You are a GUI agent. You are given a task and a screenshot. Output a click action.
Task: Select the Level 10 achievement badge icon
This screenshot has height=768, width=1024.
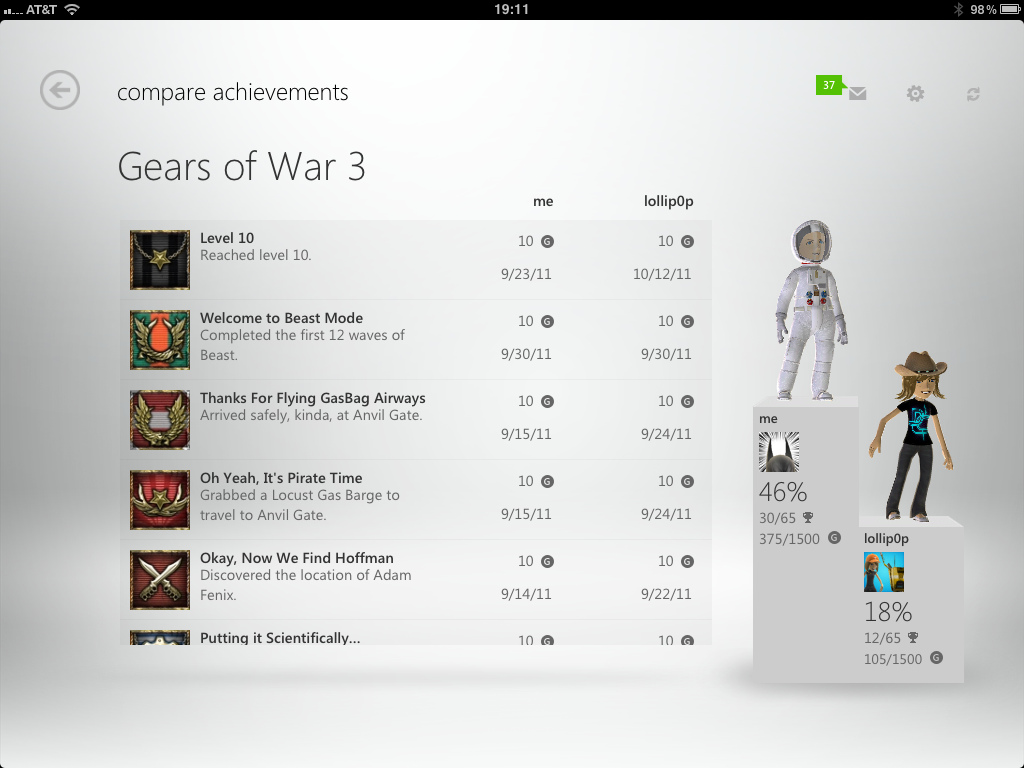pos(160,260)
